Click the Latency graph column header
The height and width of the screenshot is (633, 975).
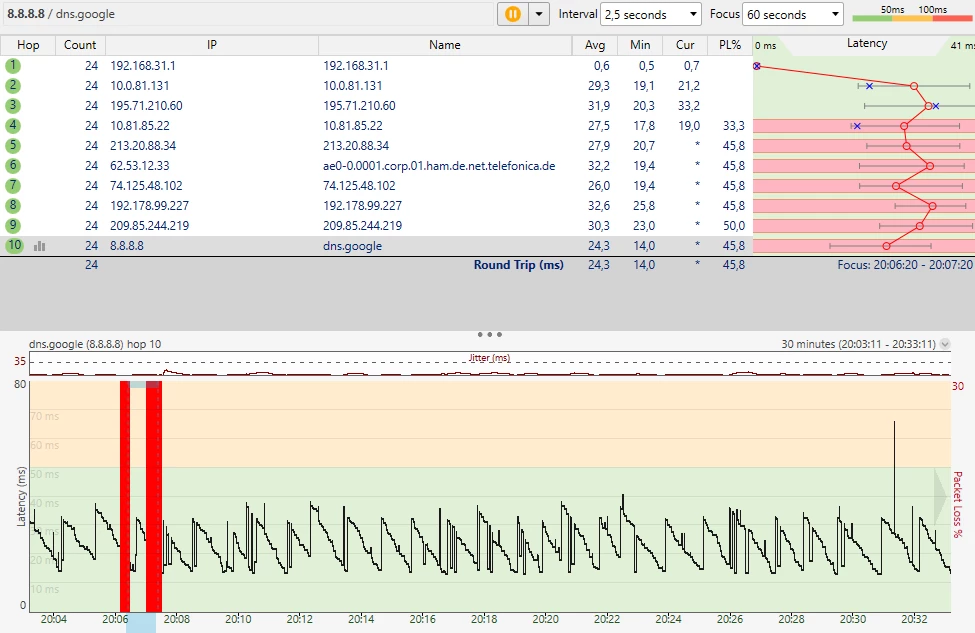(x=866, y=44)
